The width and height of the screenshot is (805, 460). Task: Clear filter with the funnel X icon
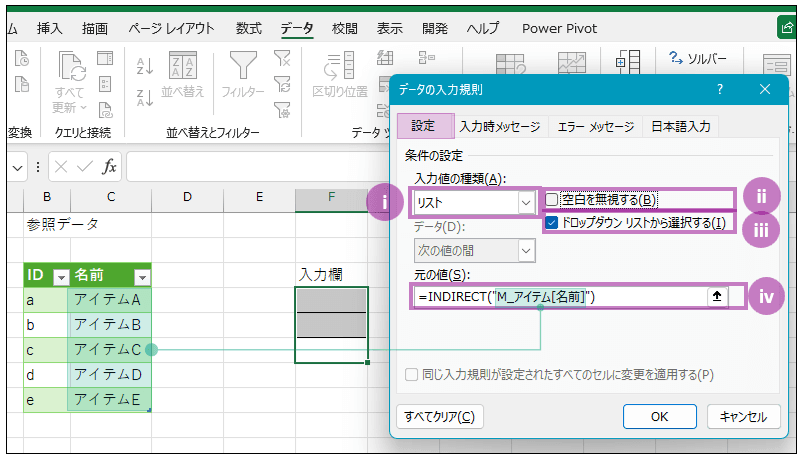[282, 59]
